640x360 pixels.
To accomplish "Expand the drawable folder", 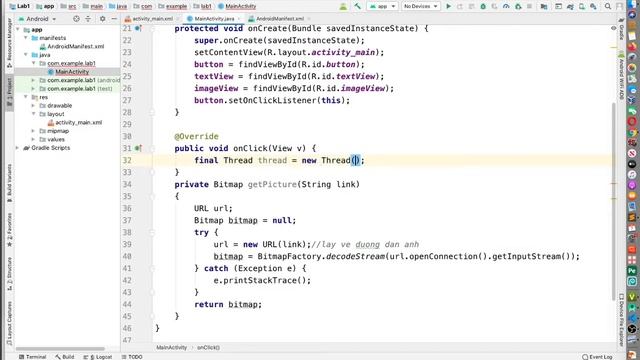I will tap(34, 105).
